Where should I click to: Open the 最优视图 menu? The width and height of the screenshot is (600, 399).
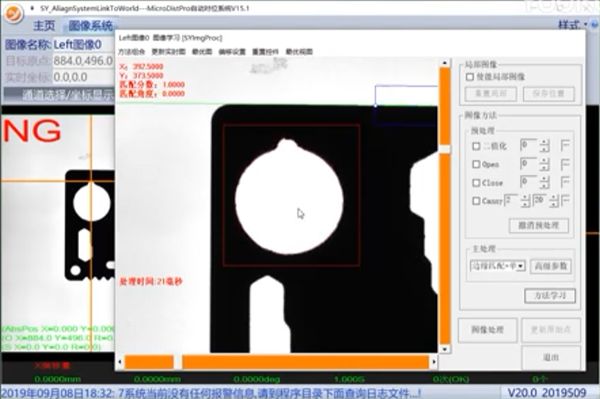[299, 52]
